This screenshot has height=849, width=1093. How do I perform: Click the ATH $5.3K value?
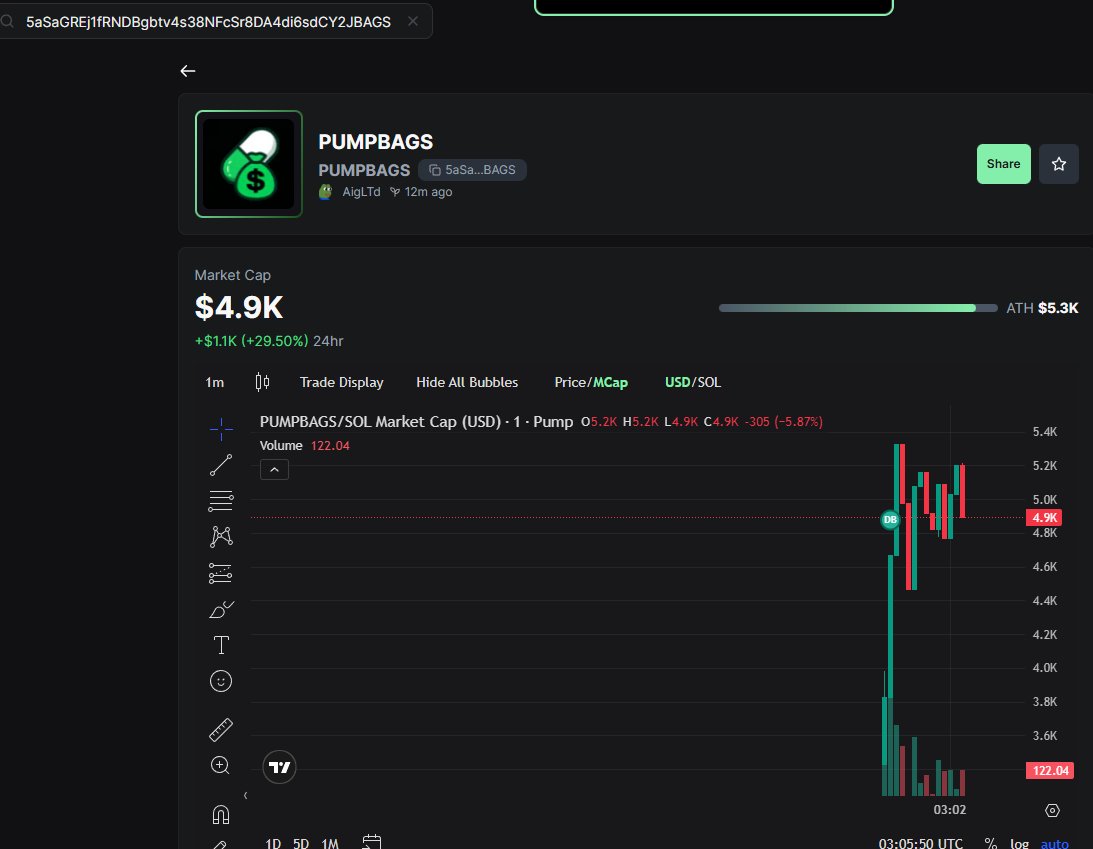[1042, 308]
